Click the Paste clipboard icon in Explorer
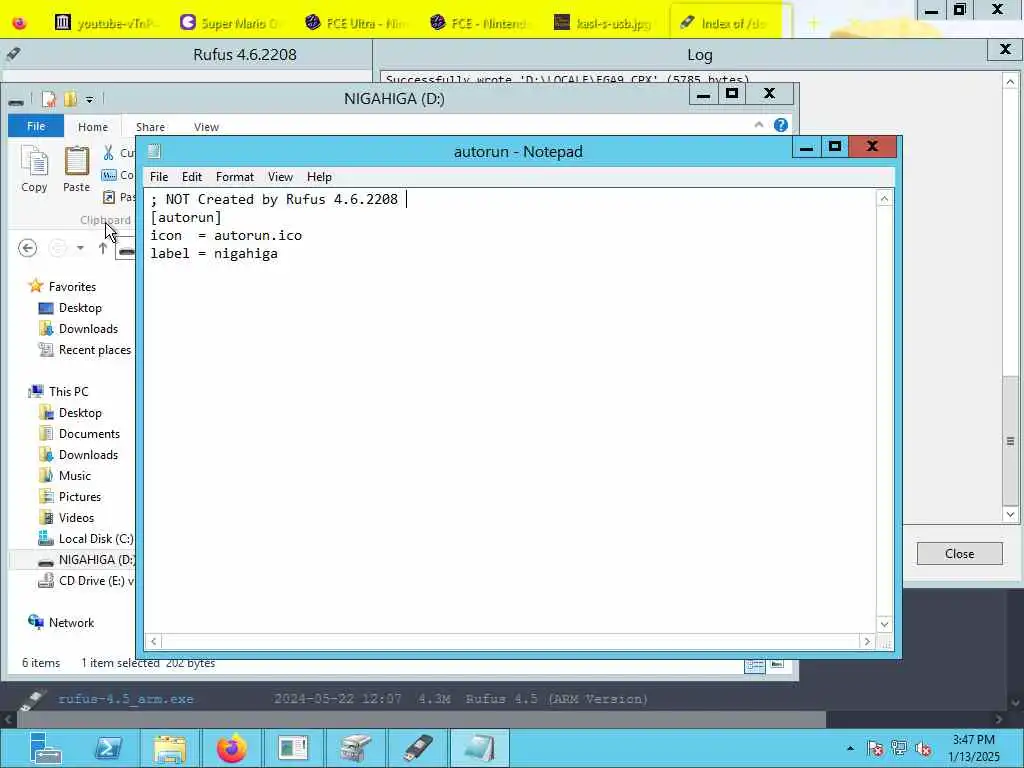The width and height of the screenshot is (1024, 768). click(x=76, y=161)
